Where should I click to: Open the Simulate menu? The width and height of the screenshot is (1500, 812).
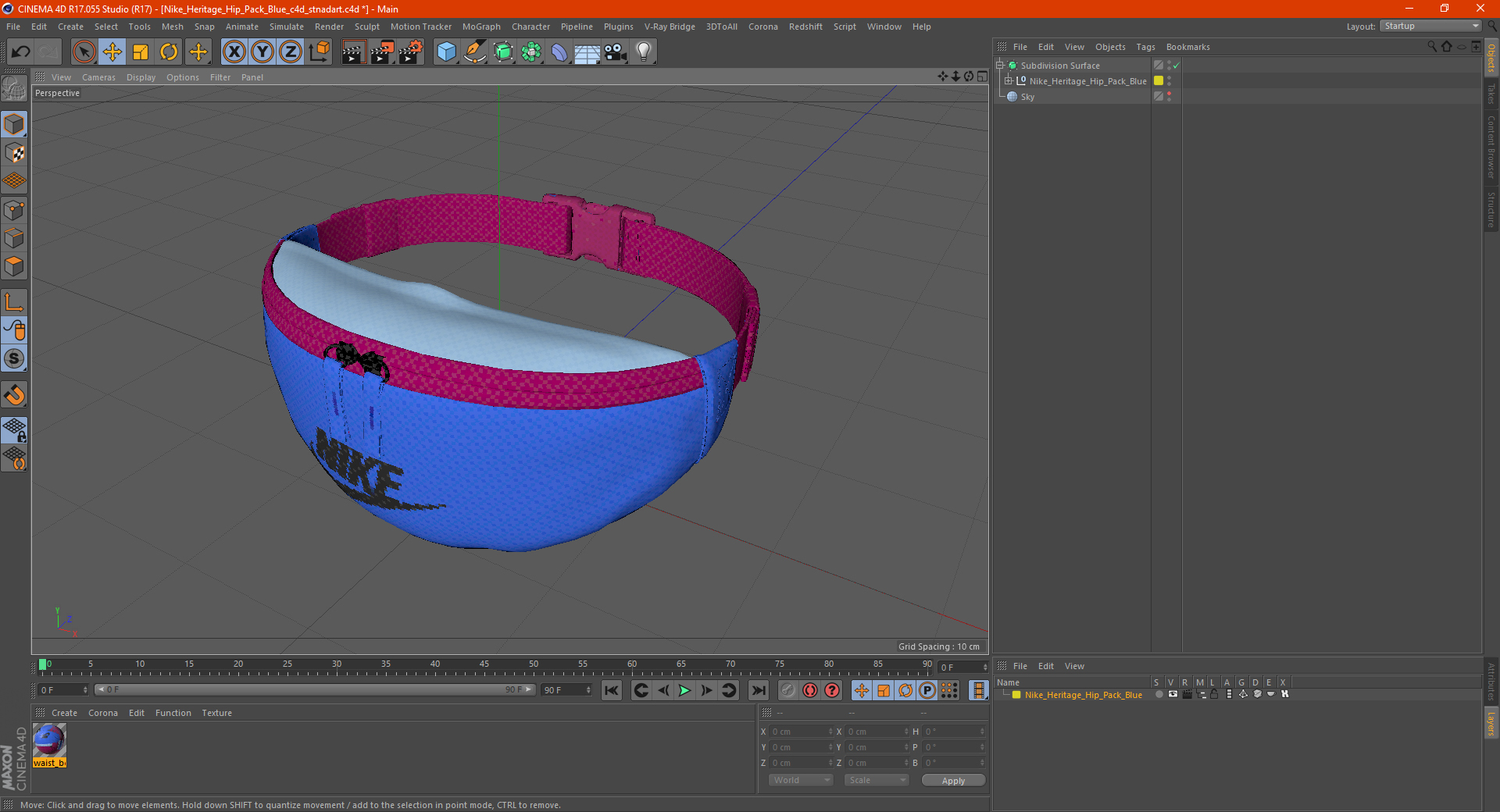(x=287, y=27)
